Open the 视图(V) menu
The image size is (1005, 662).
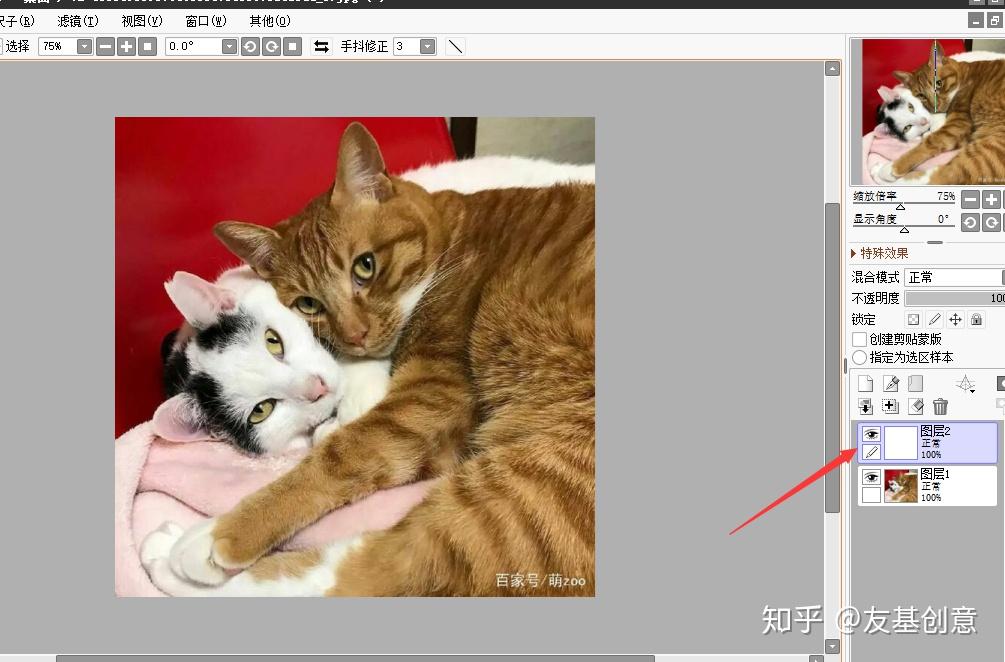click(142, 21)
